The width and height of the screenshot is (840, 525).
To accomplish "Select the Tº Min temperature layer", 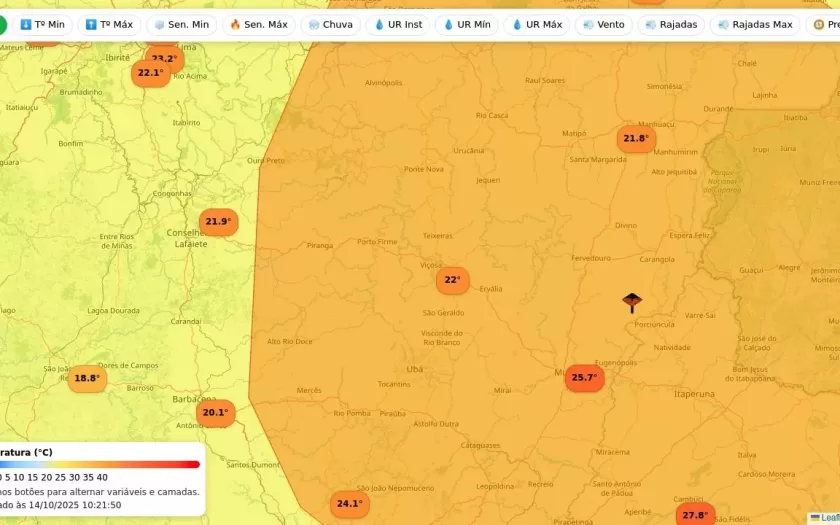I will (x=42, y=24).
